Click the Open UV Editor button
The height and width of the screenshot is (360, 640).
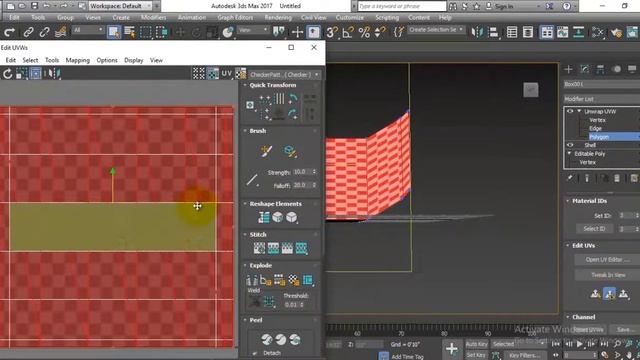tap(607, 260)
